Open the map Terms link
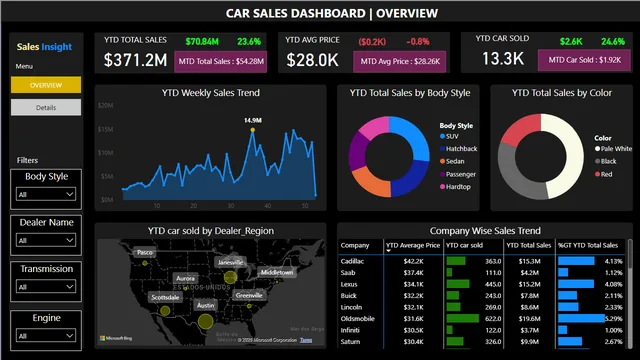640x360 pixels. [x=306, y=340]
